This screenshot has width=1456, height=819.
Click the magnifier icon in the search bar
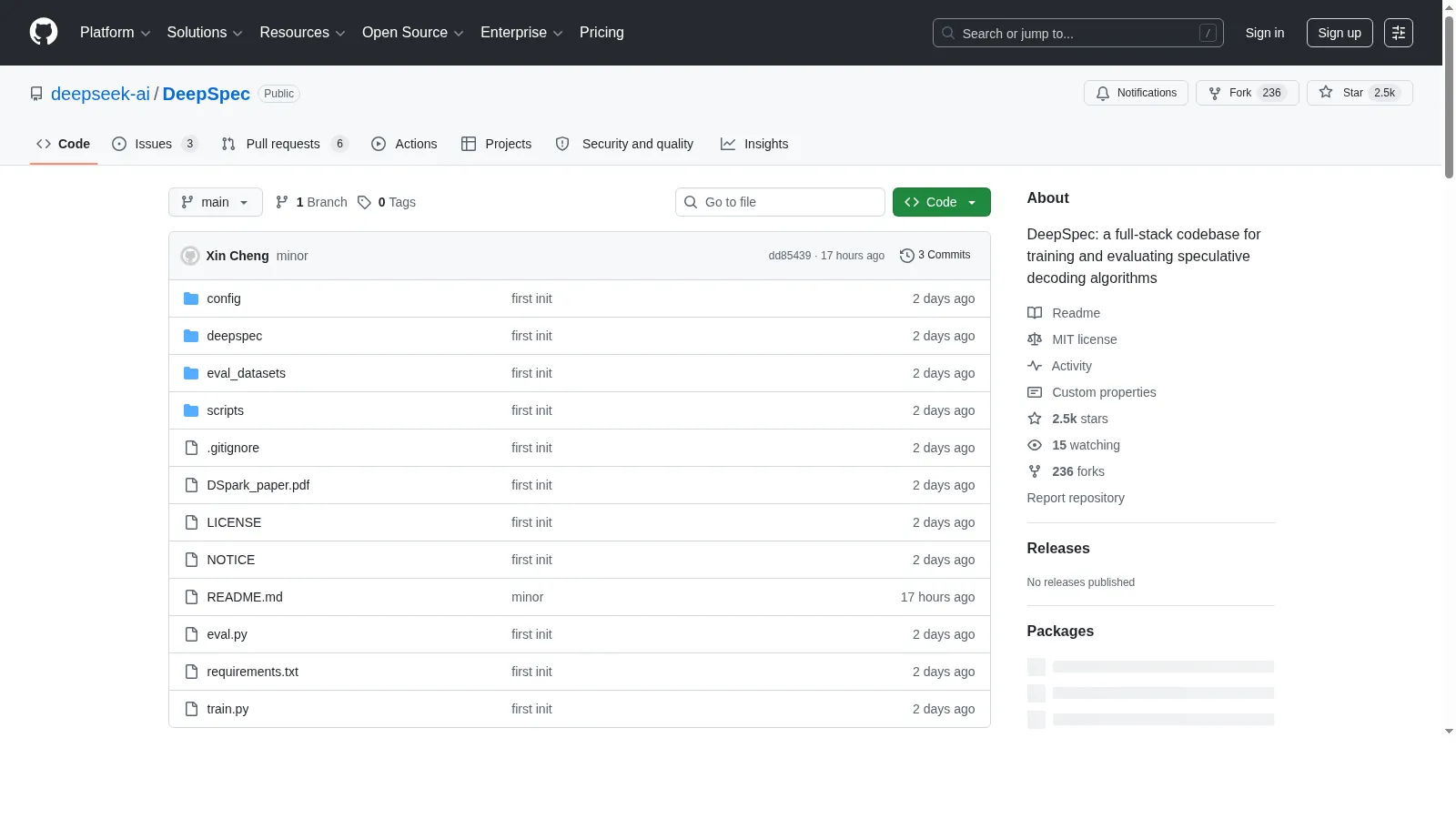click(x=948, y=33)
